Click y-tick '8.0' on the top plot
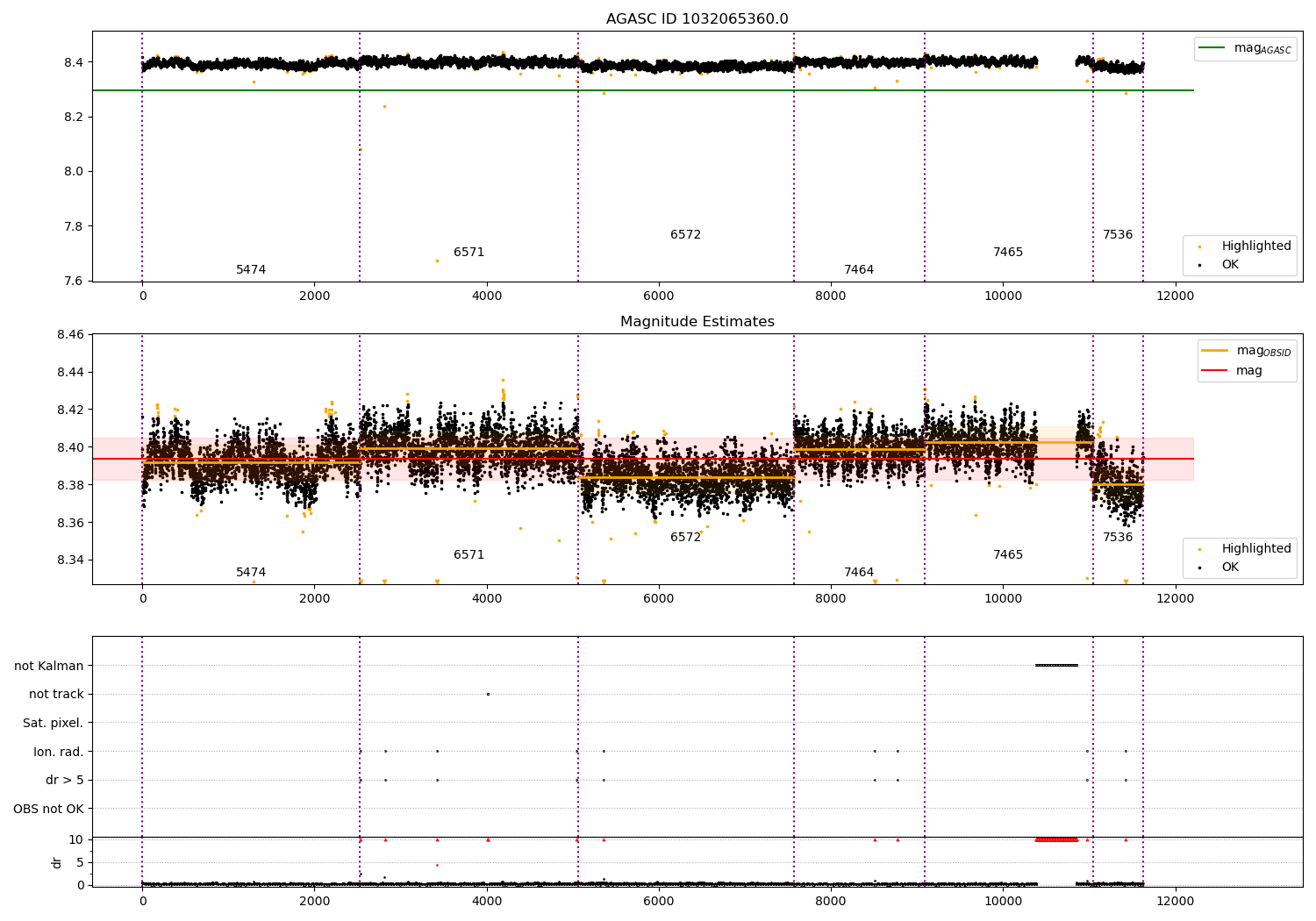1316x921 pixels. coord(74,172)
